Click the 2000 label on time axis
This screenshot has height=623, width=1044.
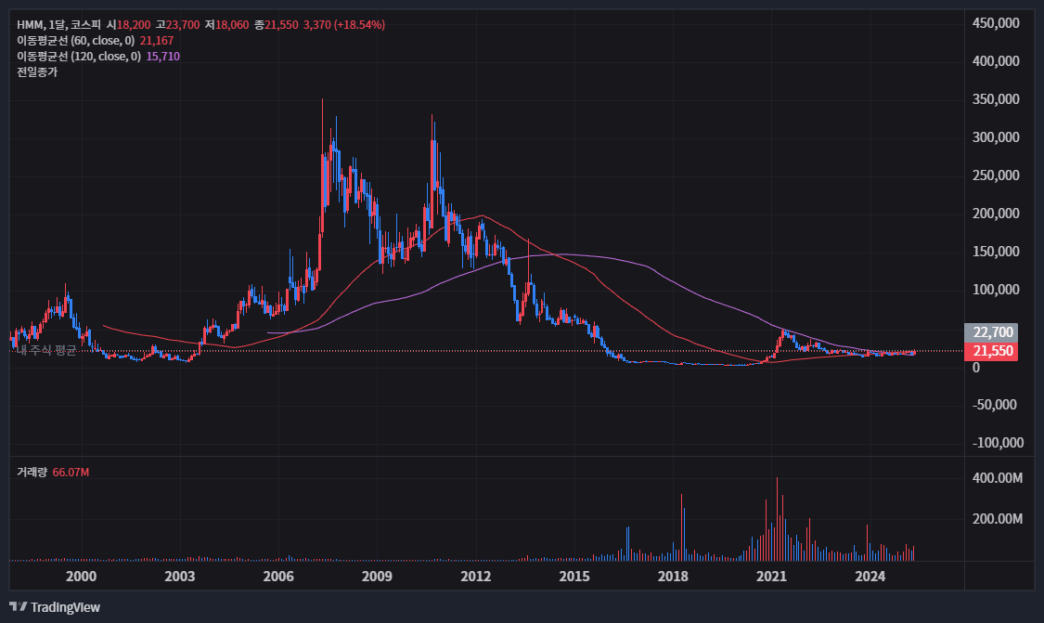81,576
